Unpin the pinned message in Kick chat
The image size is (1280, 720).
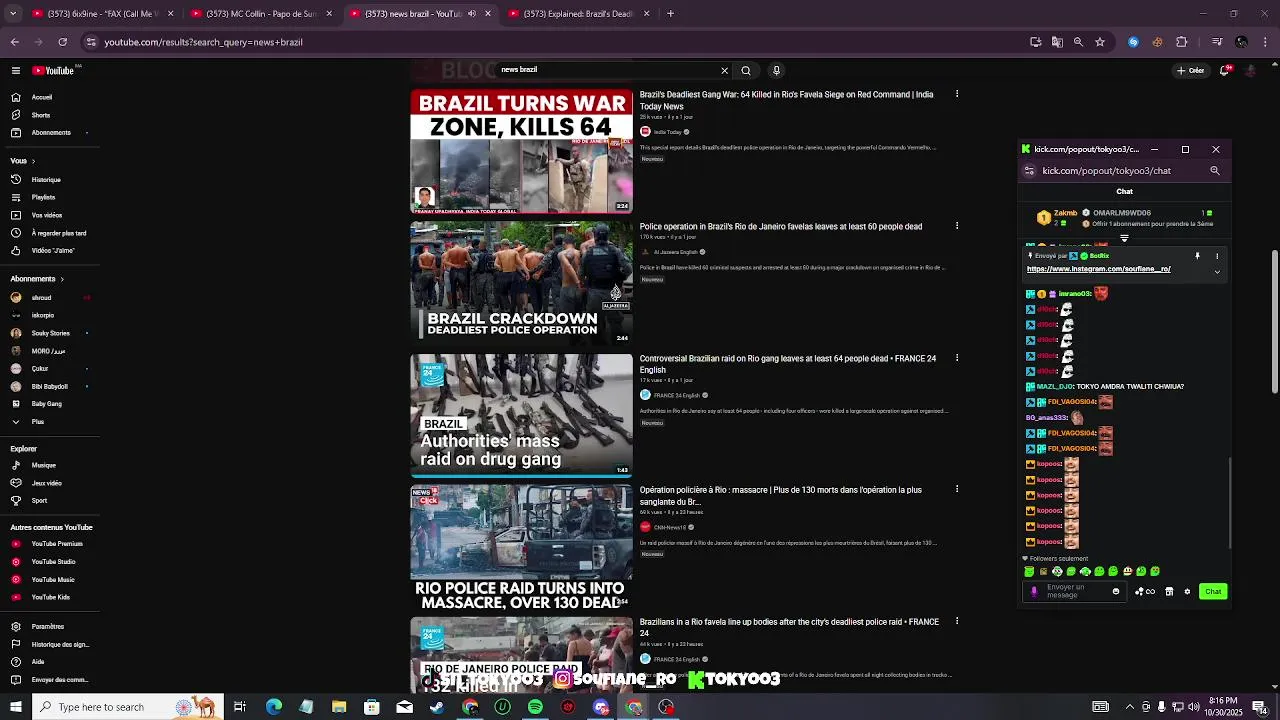coord(1197,256)
